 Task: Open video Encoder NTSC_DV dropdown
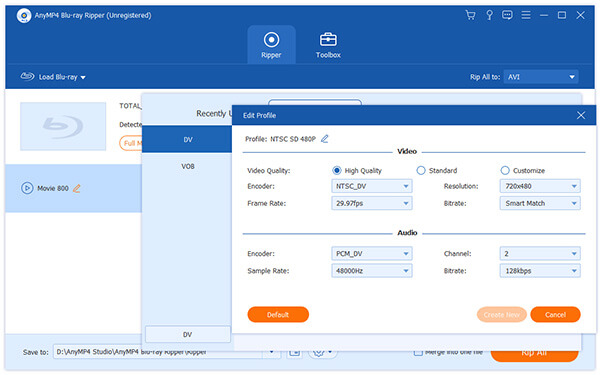coord(372,186)
